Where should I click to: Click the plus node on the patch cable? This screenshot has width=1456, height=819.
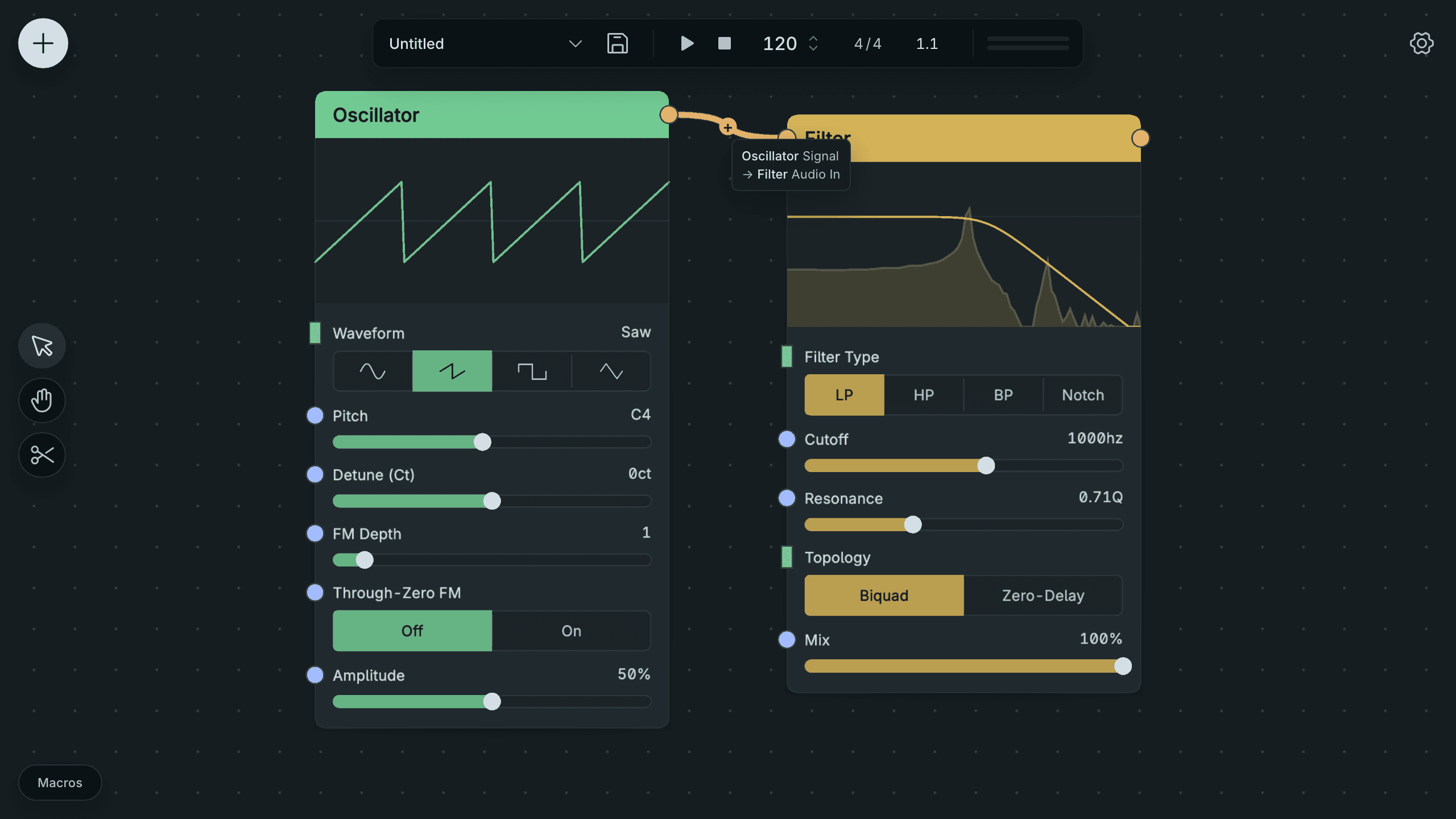click(x=727, y=127)
